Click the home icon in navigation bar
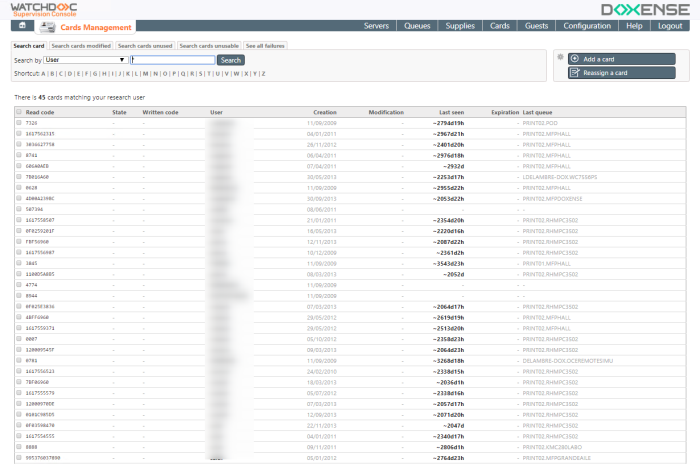 point(22,26)
